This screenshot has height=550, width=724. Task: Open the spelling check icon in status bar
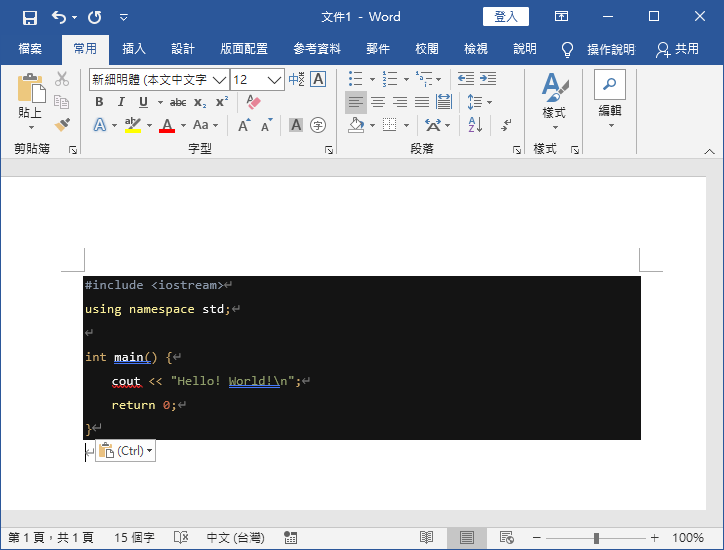click(181, 537)
